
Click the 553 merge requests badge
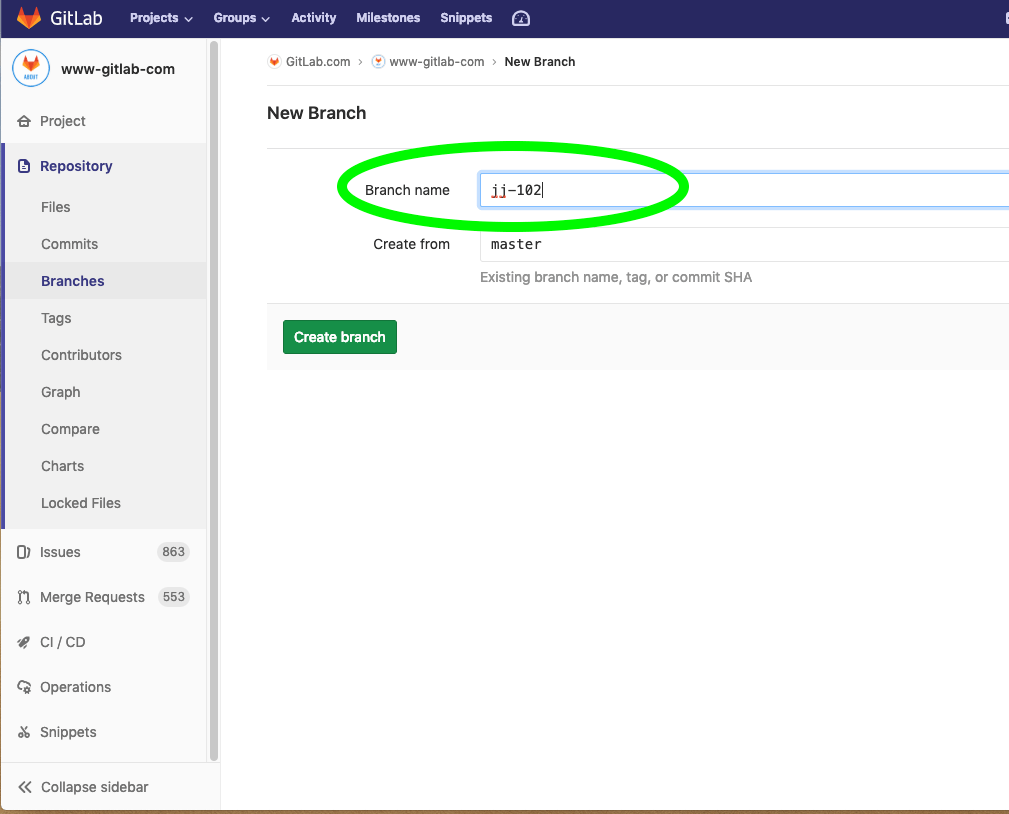point(174,597)
